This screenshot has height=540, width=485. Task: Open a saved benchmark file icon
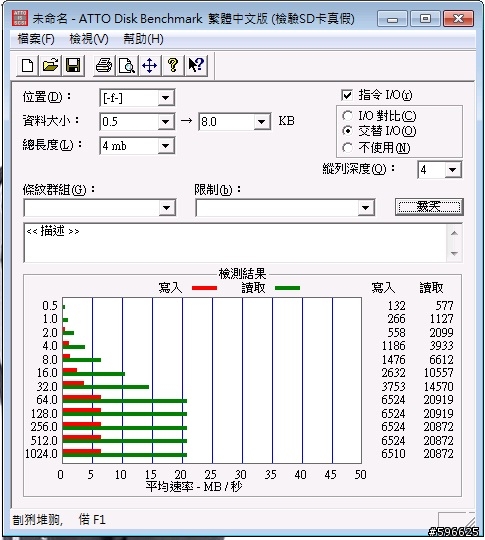[50, 65]
